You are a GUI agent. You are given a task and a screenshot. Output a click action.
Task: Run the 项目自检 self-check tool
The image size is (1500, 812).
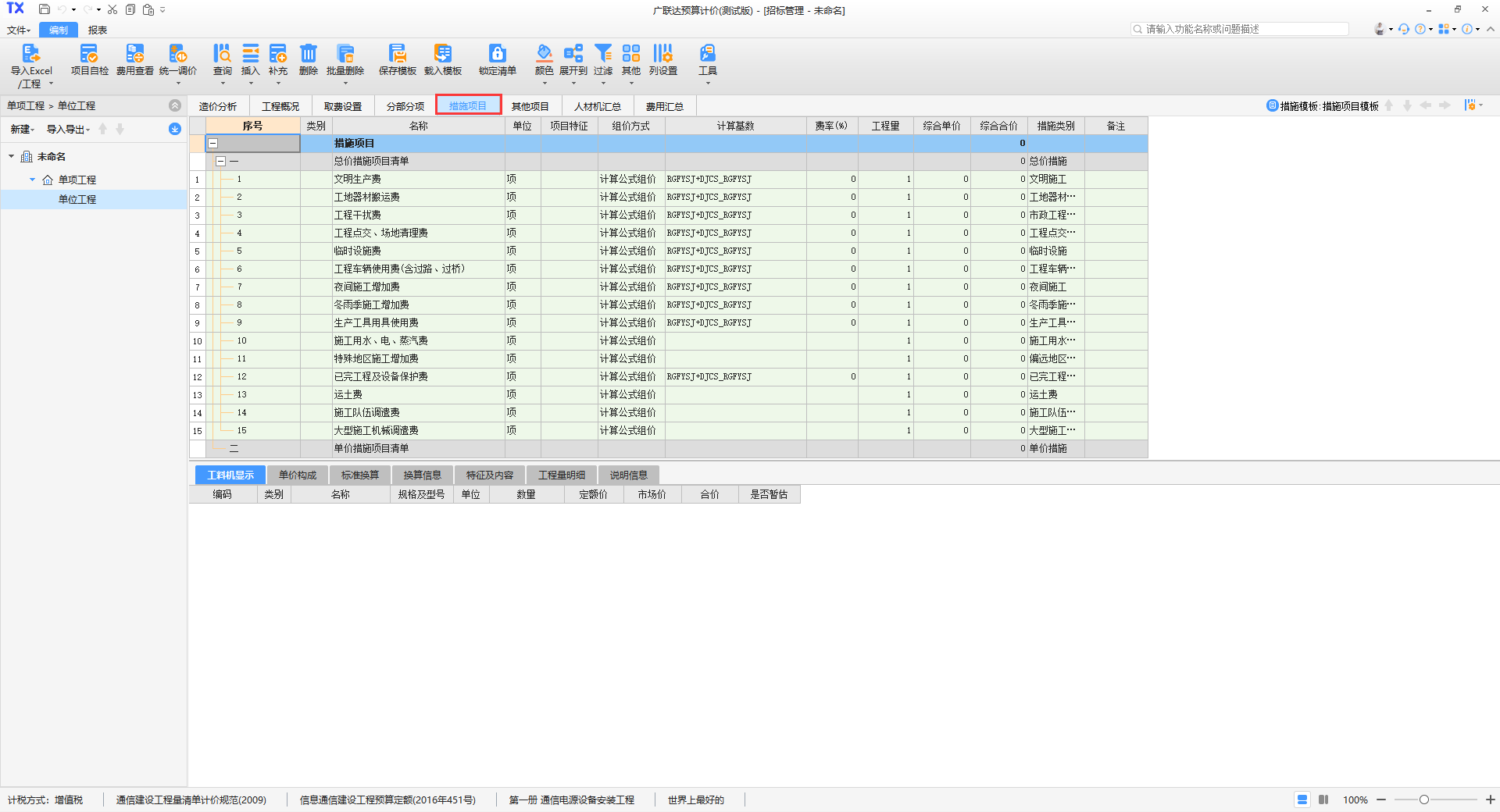click(89, 54)
